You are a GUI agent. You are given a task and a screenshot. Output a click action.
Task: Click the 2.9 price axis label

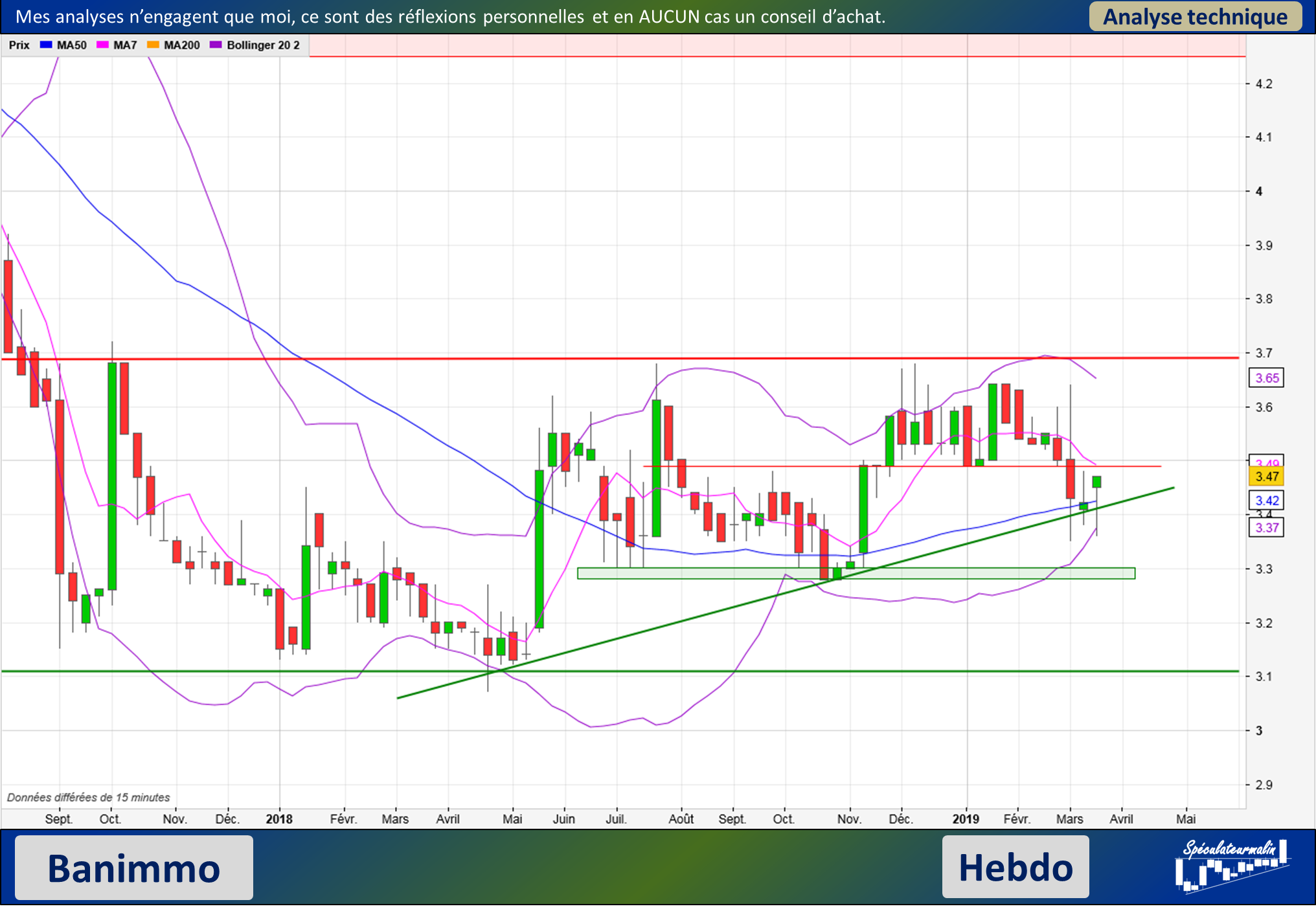1264,785
